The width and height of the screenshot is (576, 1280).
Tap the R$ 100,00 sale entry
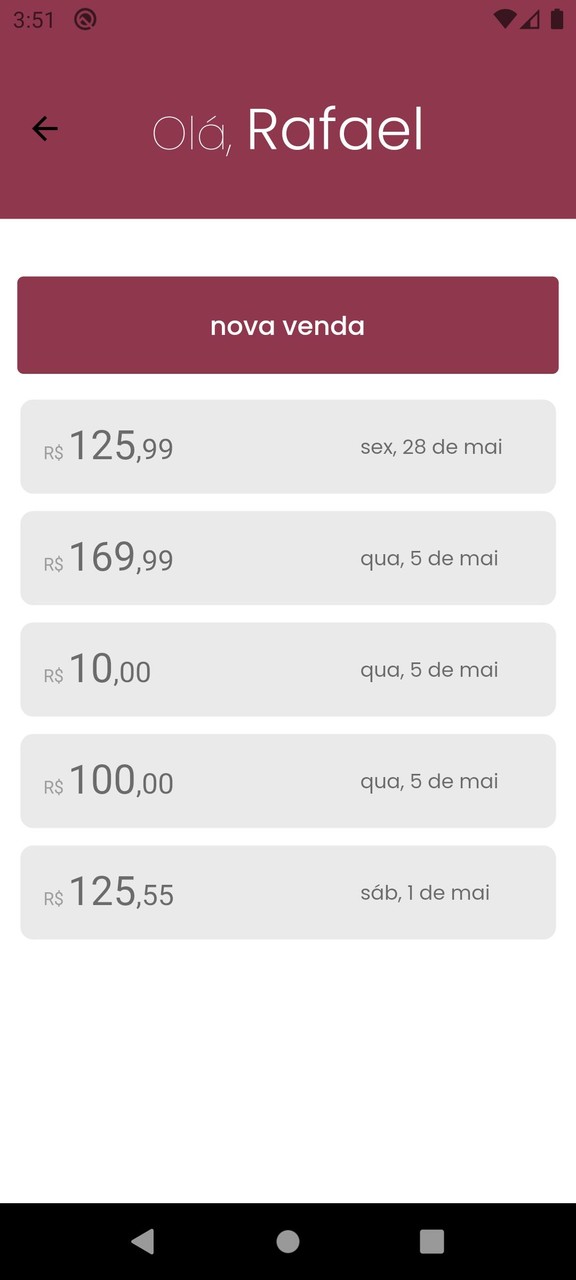(287, 780)
